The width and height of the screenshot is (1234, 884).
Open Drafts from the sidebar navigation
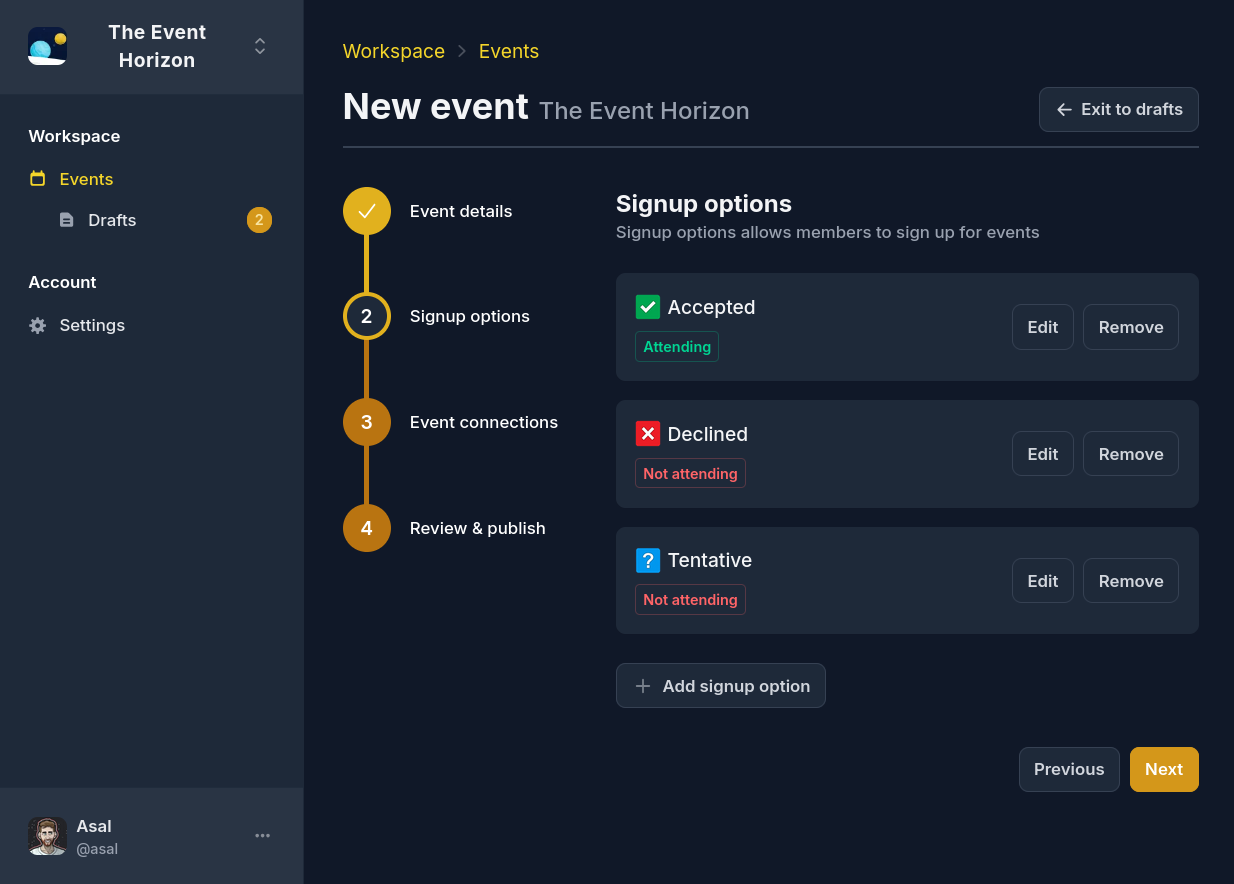pos(112,220)
